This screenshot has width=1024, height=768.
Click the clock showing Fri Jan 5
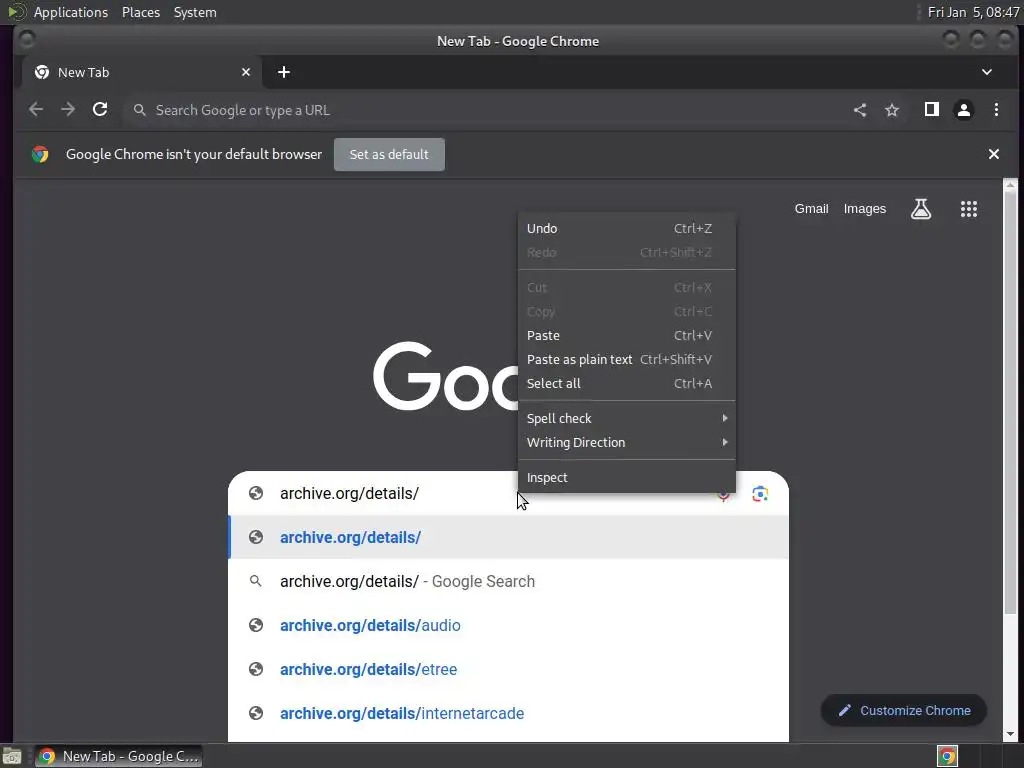point(973,12)
